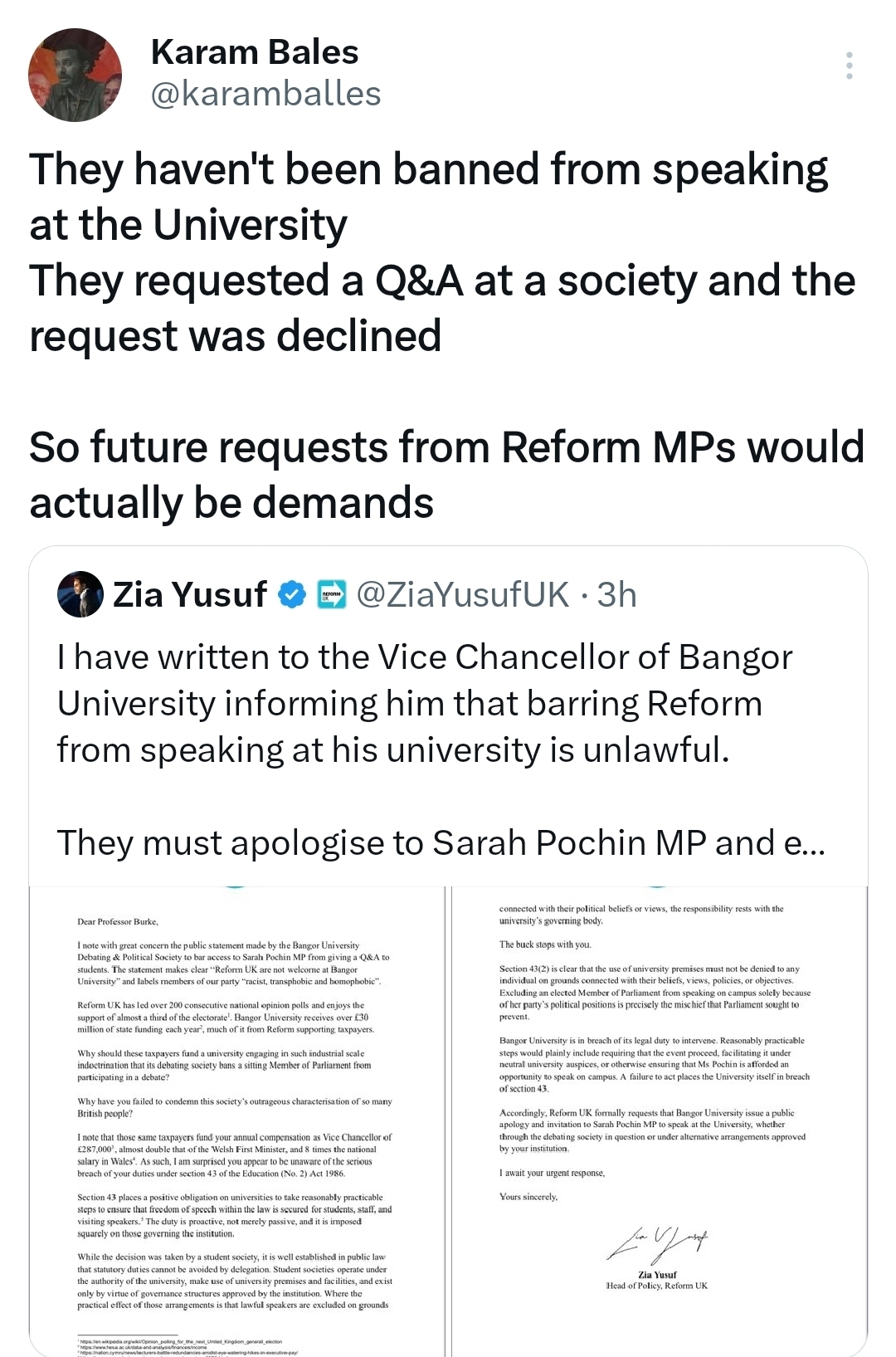Screen dimensions: 896x1357
Task: Click the Wikipedia footnote URL in the letter
Action: 179,1341
